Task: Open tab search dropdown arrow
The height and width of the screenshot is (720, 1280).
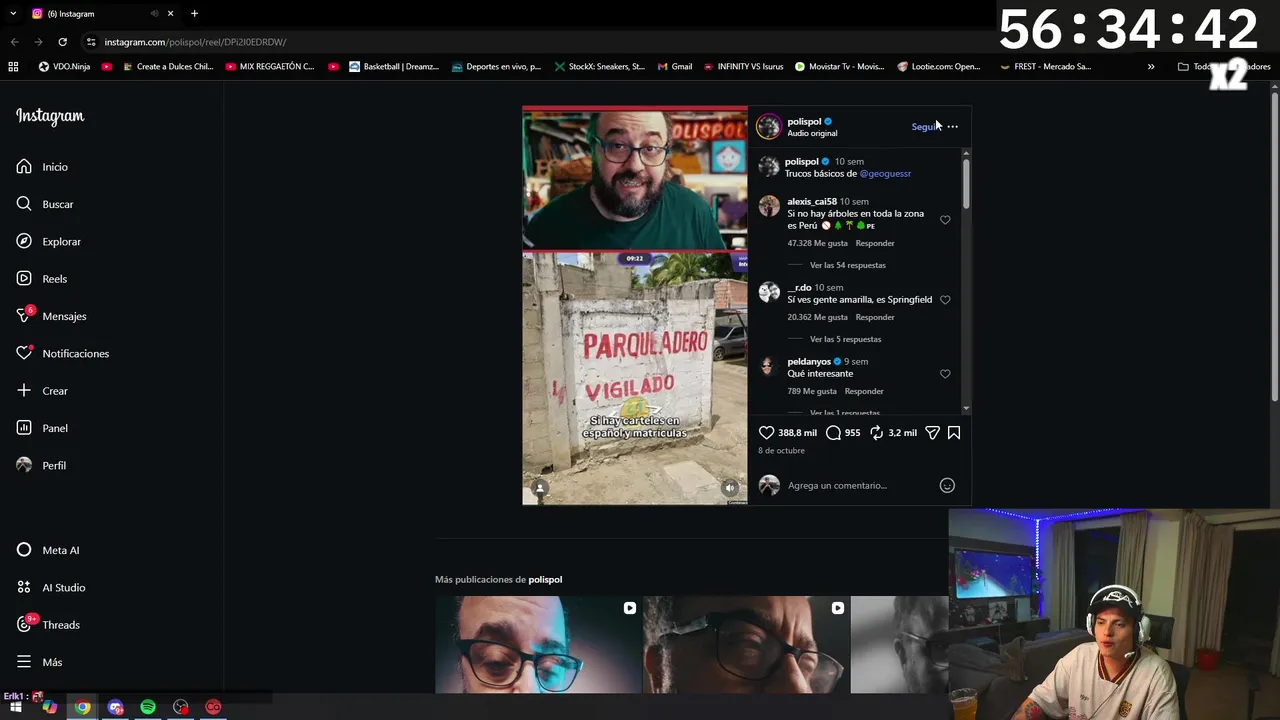Action: 13,14
